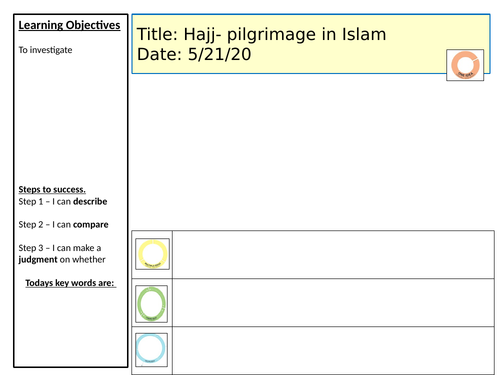Screen dimensions: 500x375
Task: Select the yellow ring icon in the table
Action: tap(152, 254)
